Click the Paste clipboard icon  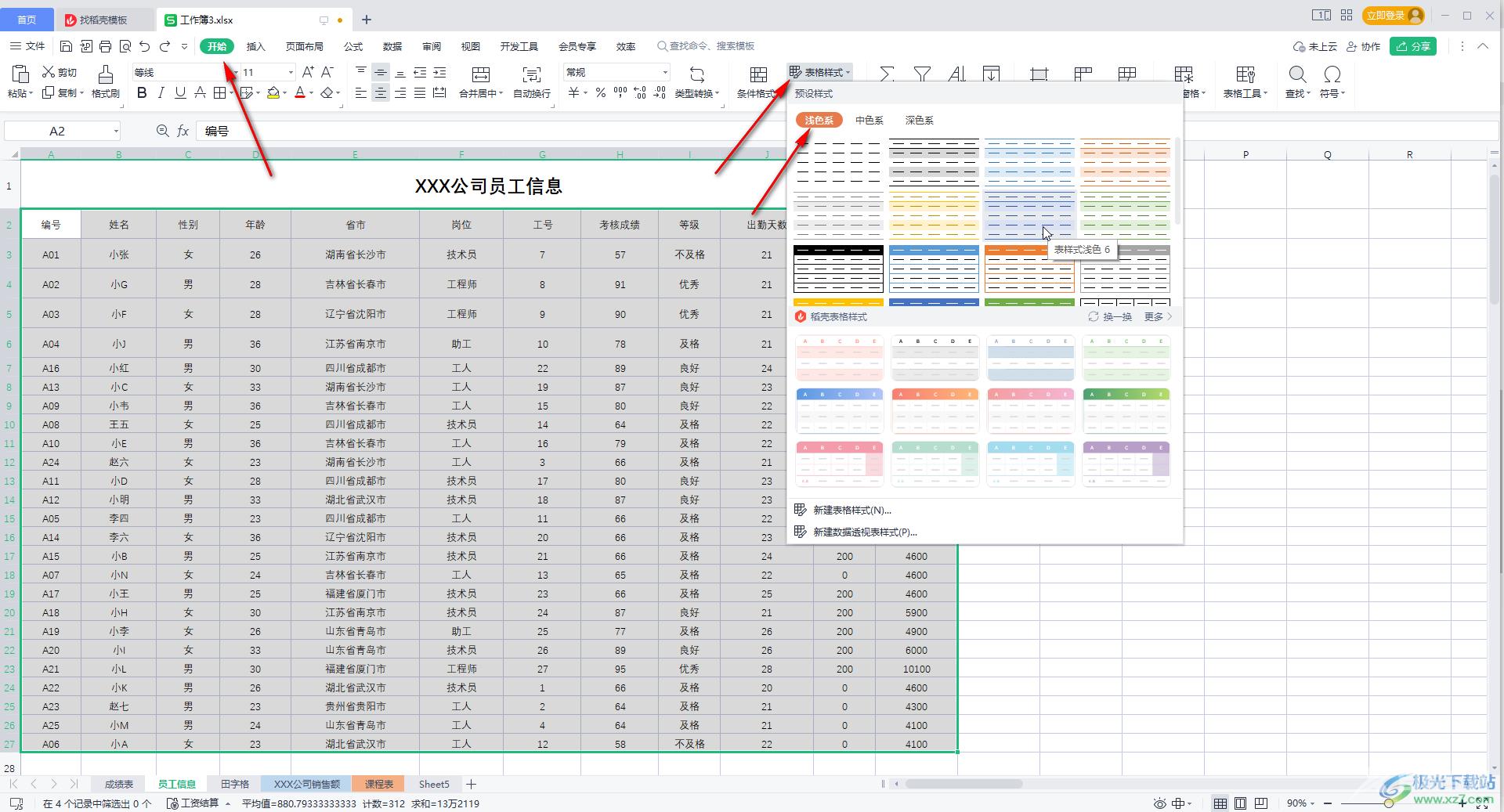20,74
